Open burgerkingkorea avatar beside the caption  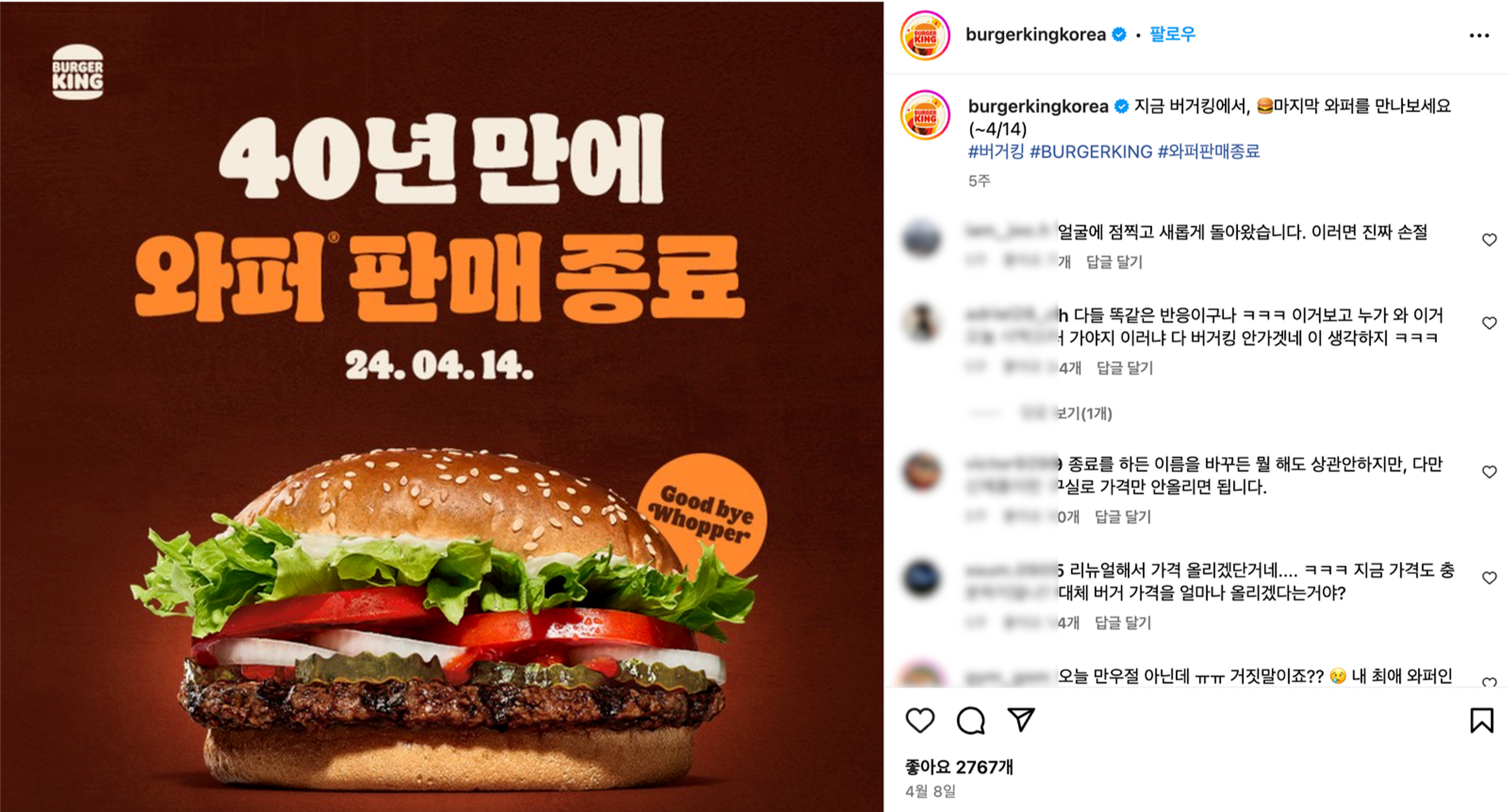click(925, 115)
